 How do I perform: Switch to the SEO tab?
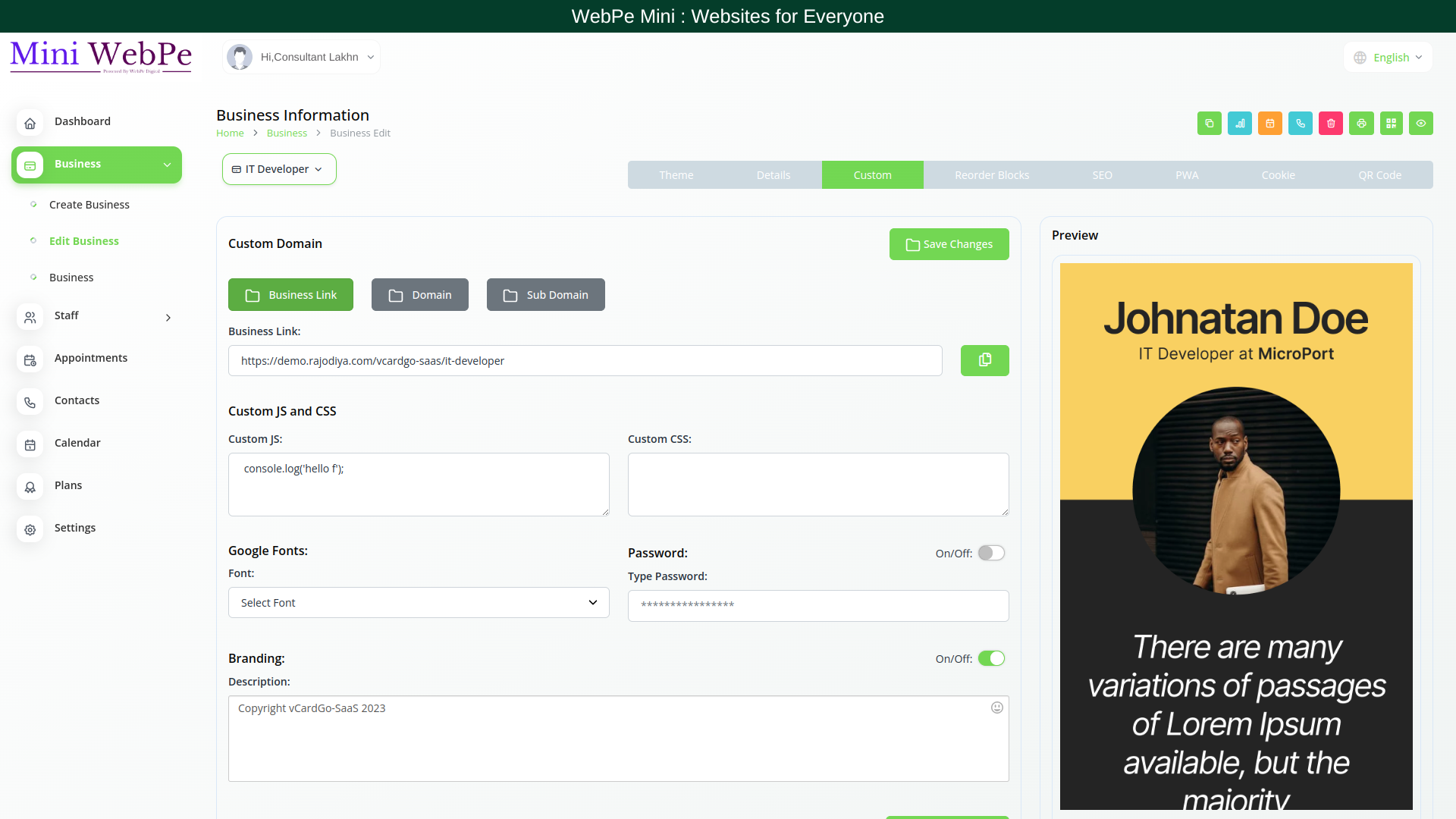click(x=1102, y=175)
